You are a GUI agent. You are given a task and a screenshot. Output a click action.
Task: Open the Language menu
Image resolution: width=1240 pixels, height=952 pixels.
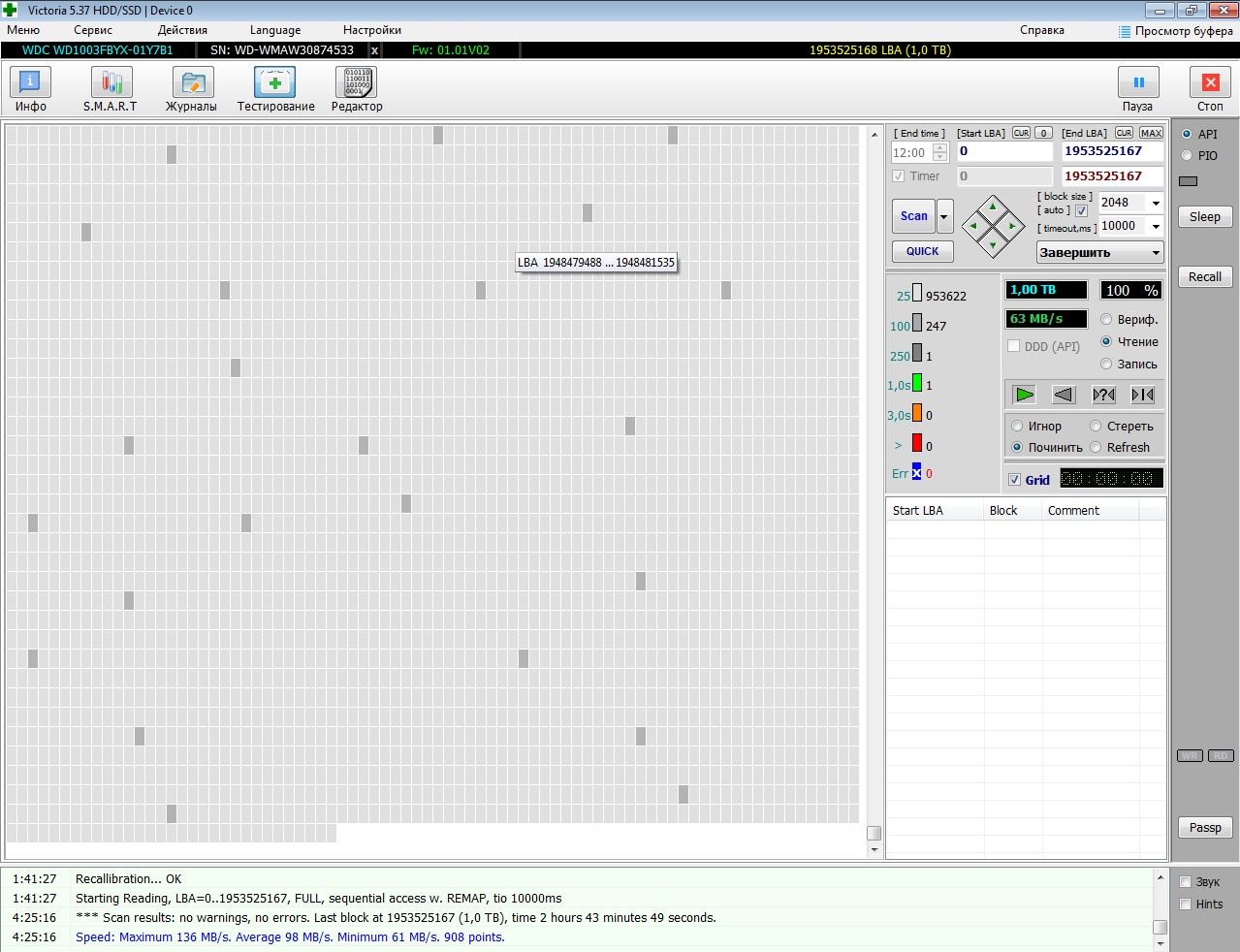click(275, 30)
